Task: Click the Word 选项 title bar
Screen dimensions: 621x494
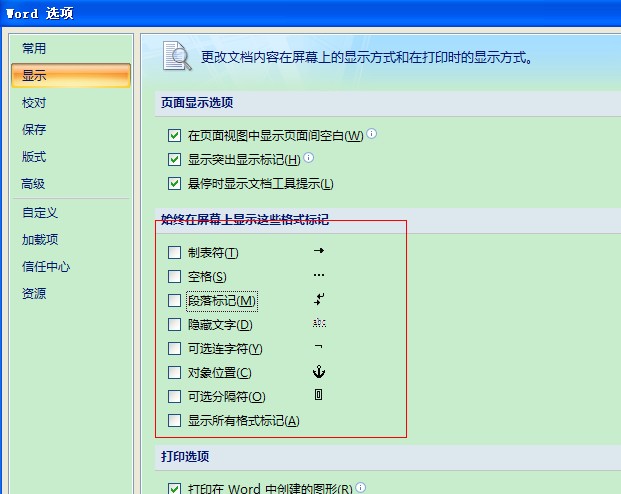Action: point(310,13)
